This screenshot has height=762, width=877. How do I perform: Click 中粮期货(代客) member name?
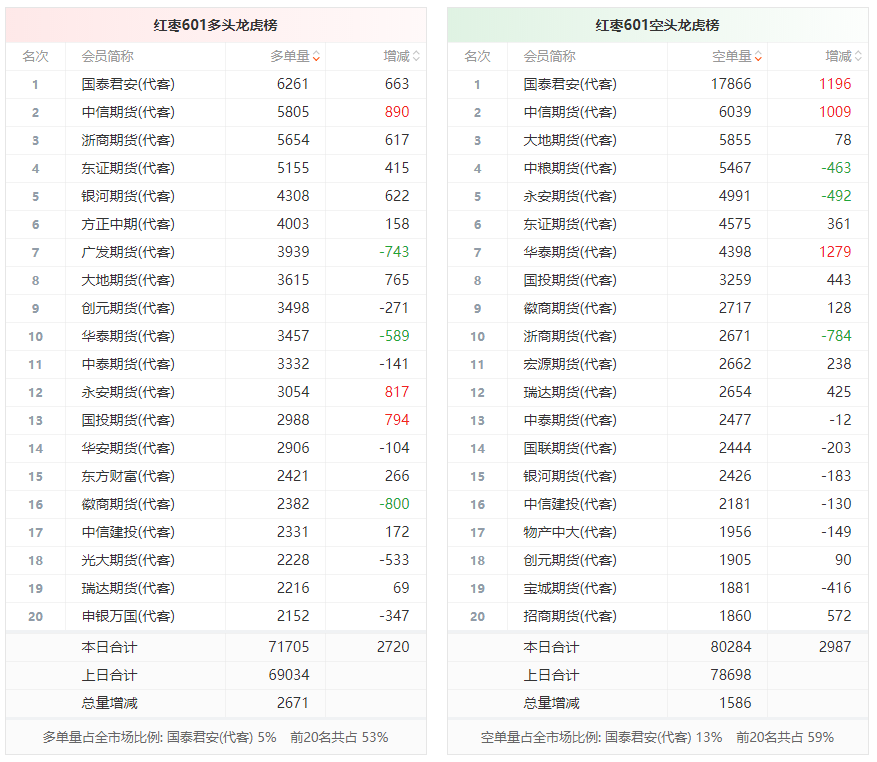570,168
